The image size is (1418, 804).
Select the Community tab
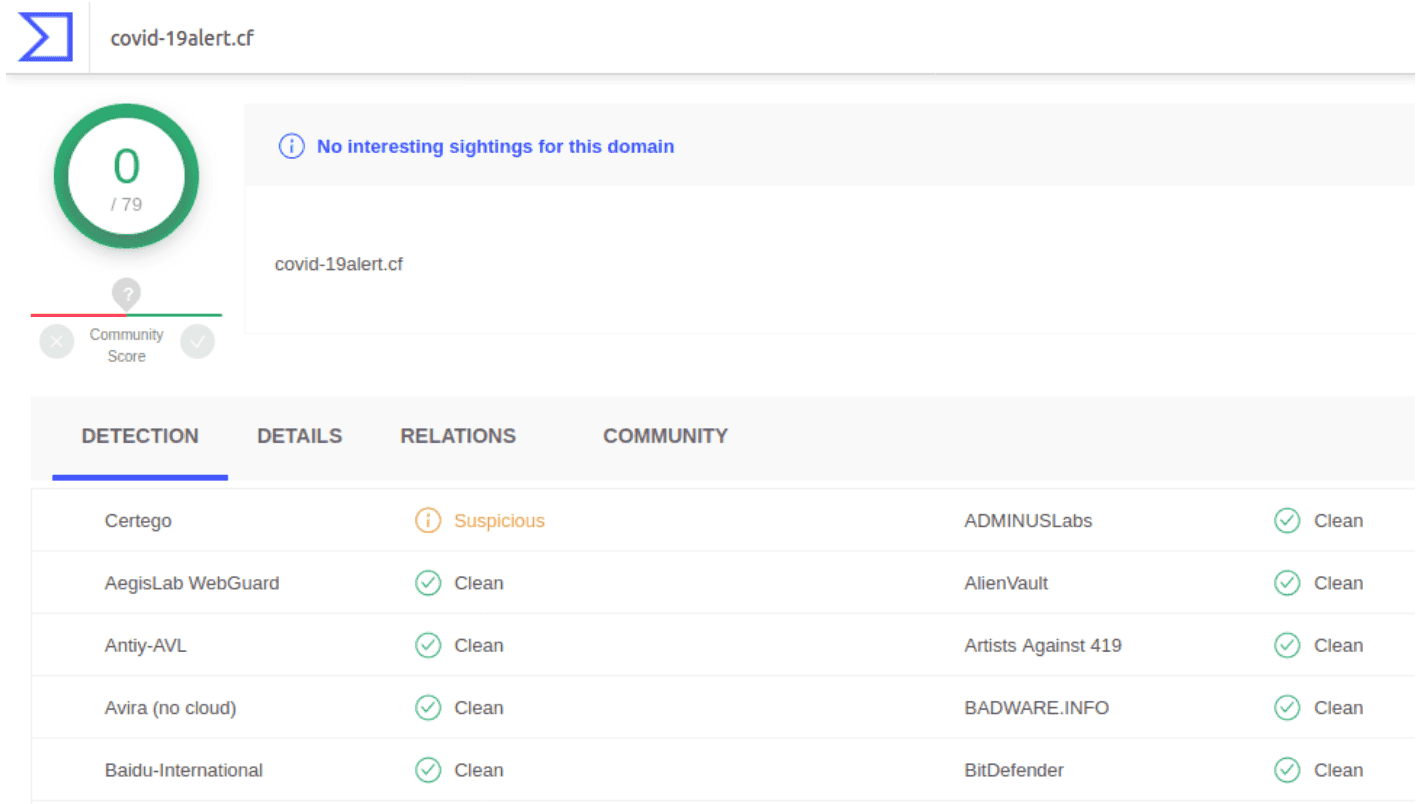[x=665, y=436]
